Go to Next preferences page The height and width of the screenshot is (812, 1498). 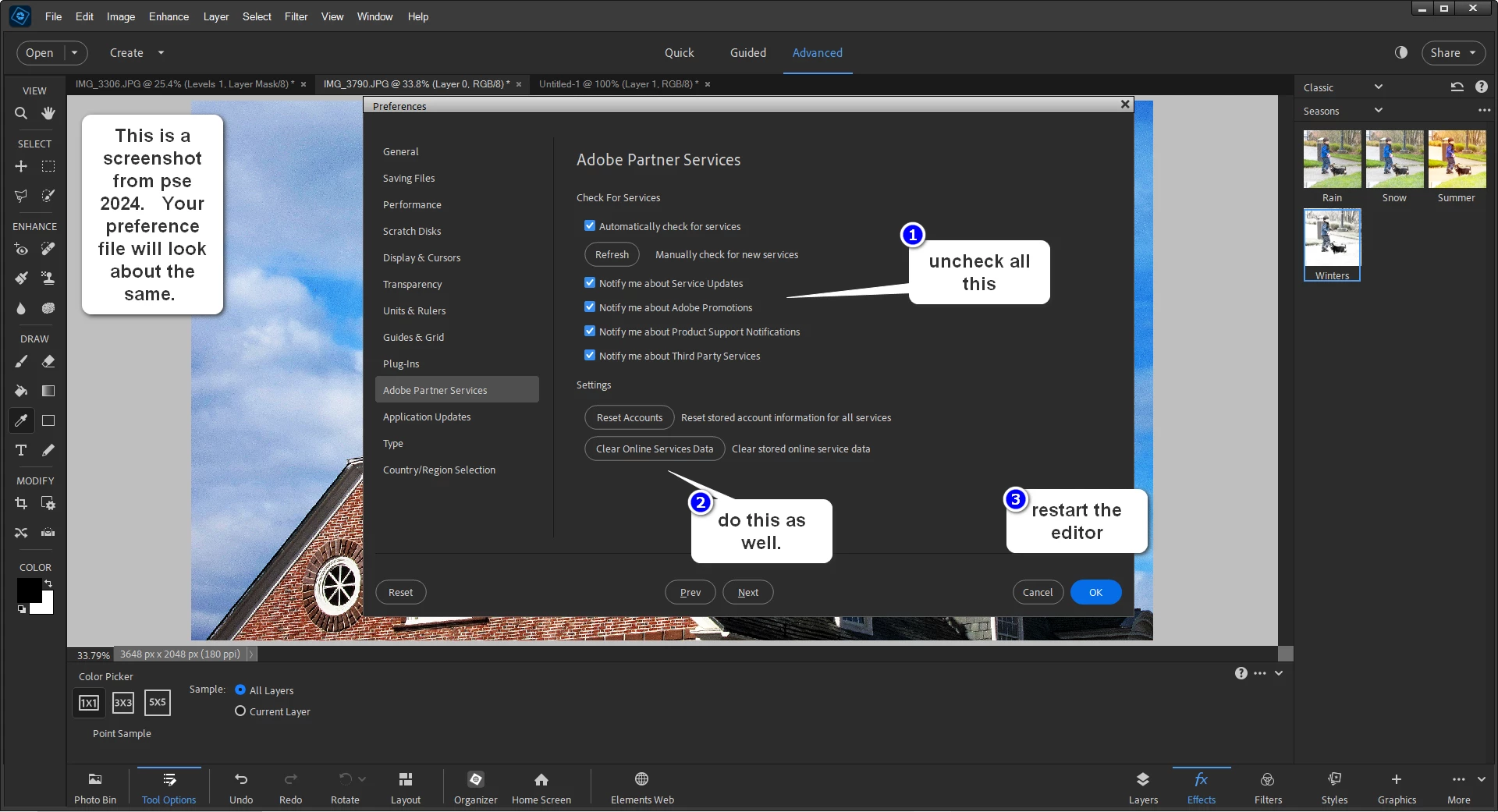[748, 592]
